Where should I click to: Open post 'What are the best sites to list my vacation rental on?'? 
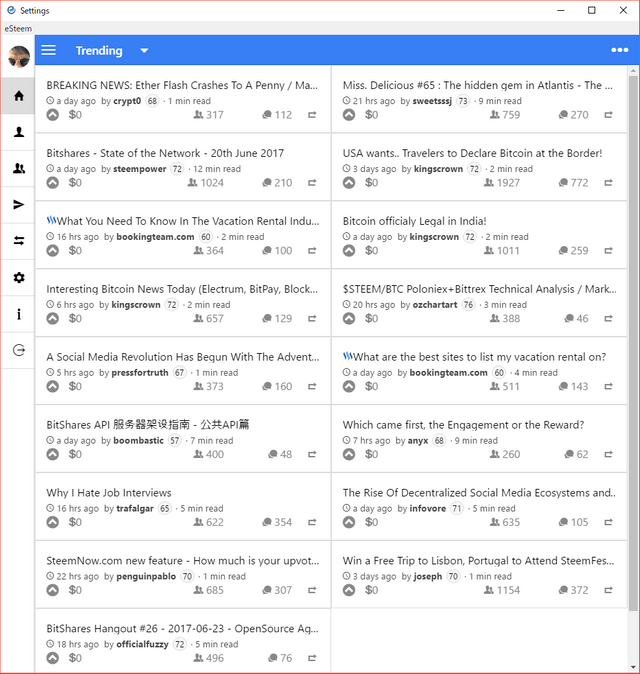[475, 357]
